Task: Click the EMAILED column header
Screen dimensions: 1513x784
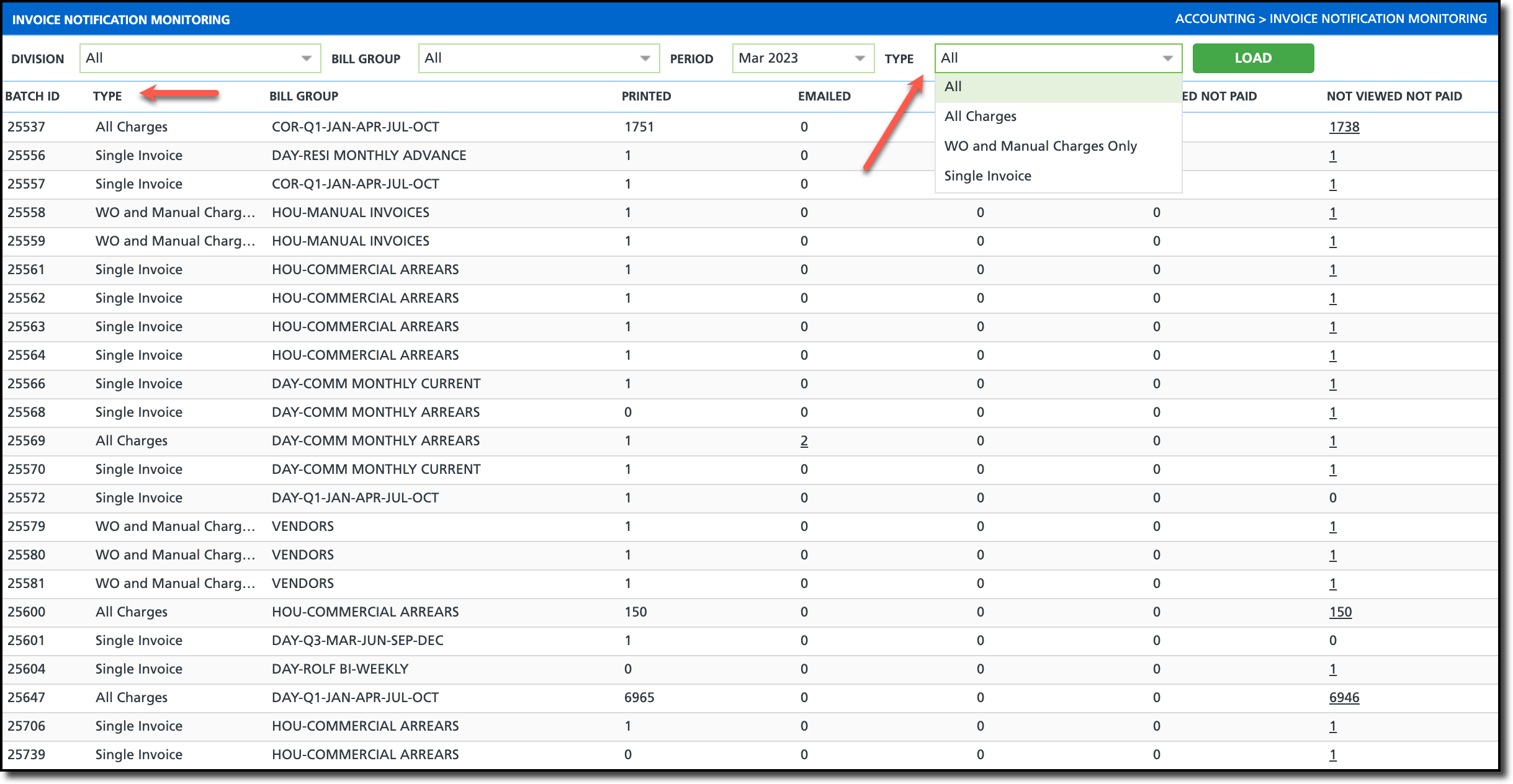Action: (x=824, y=96)
